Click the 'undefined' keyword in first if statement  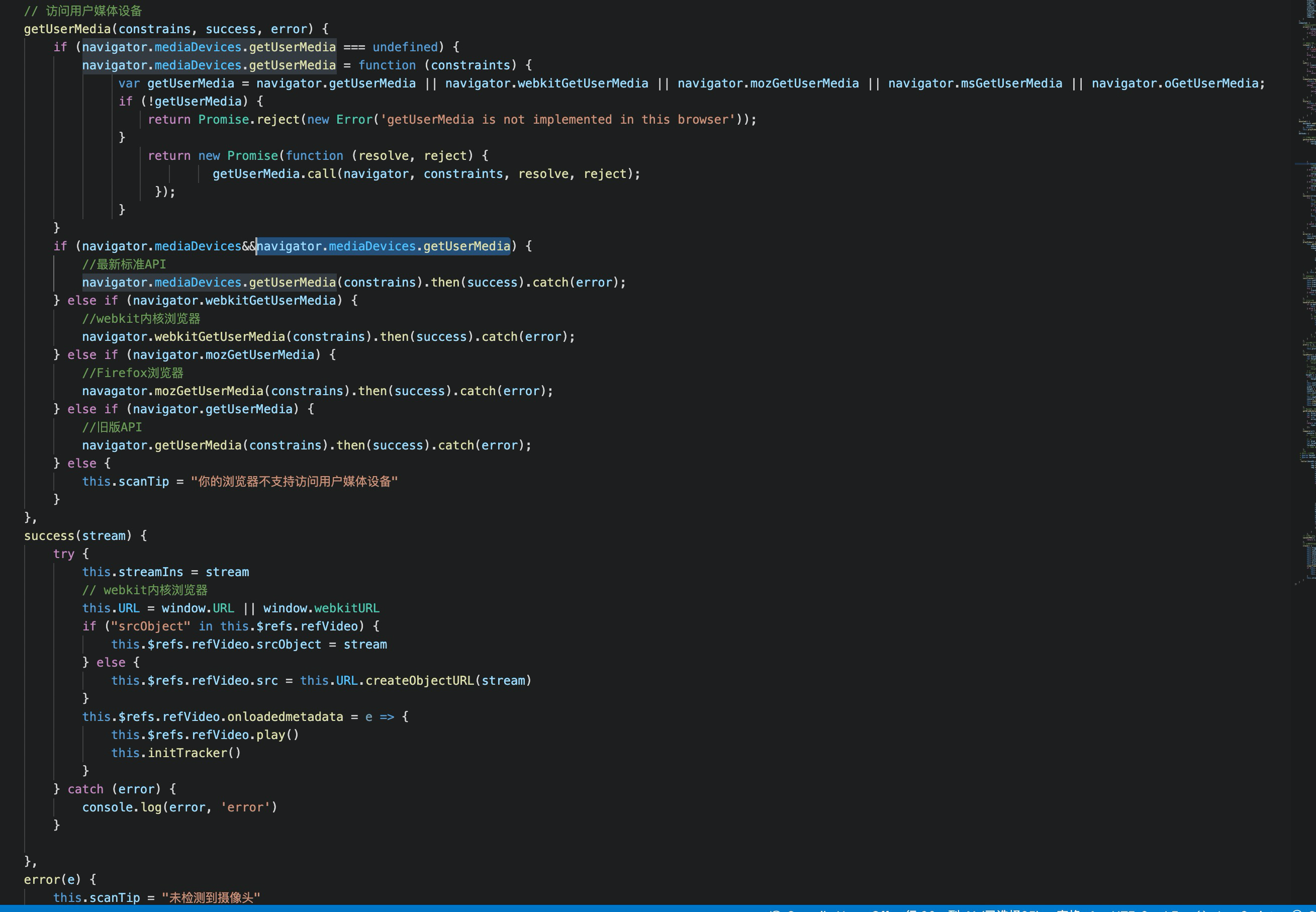405,47
